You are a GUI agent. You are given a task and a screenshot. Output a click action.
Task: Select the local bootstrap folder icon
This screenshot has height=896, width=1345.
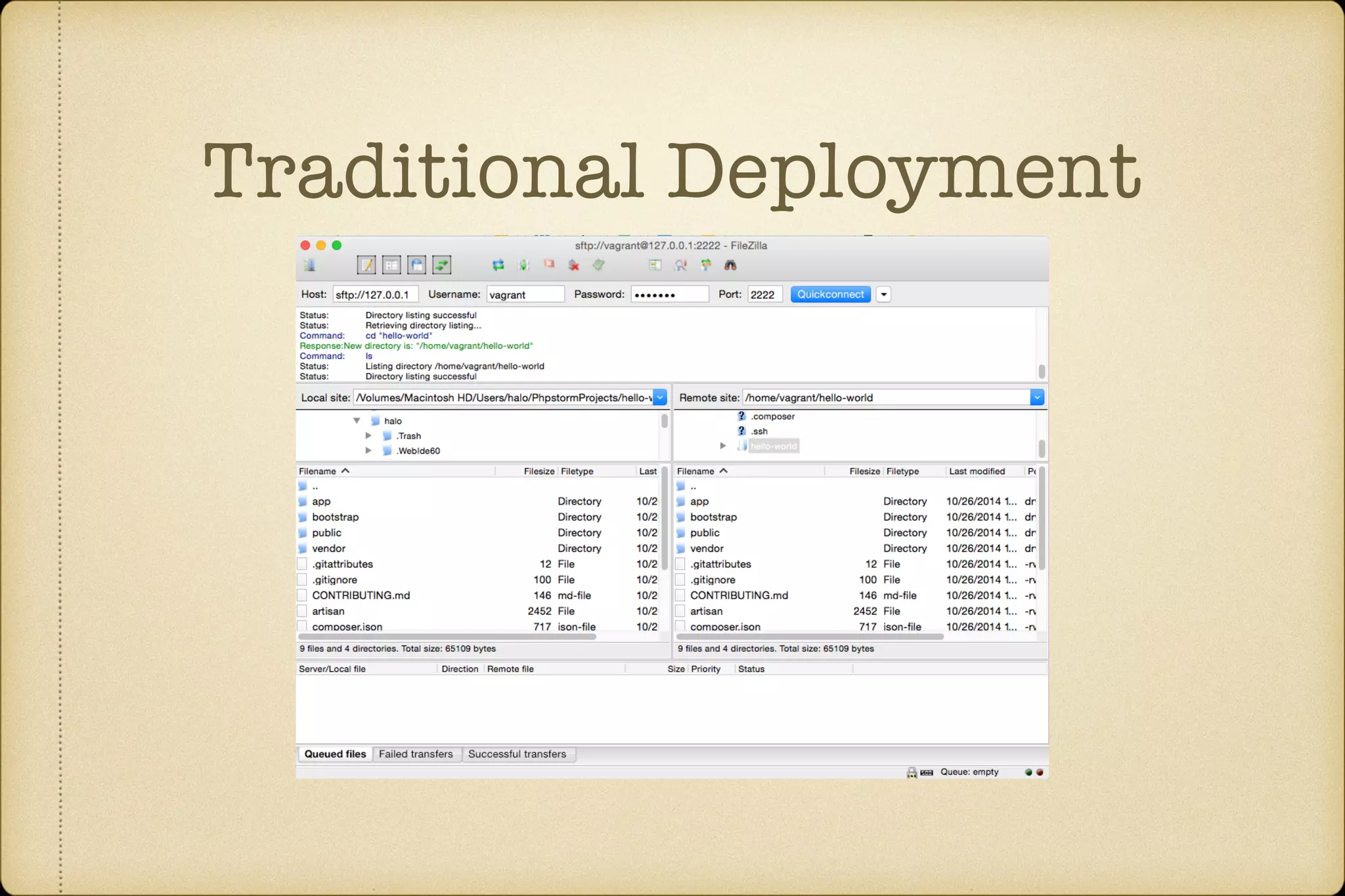(x=303, y=517)
